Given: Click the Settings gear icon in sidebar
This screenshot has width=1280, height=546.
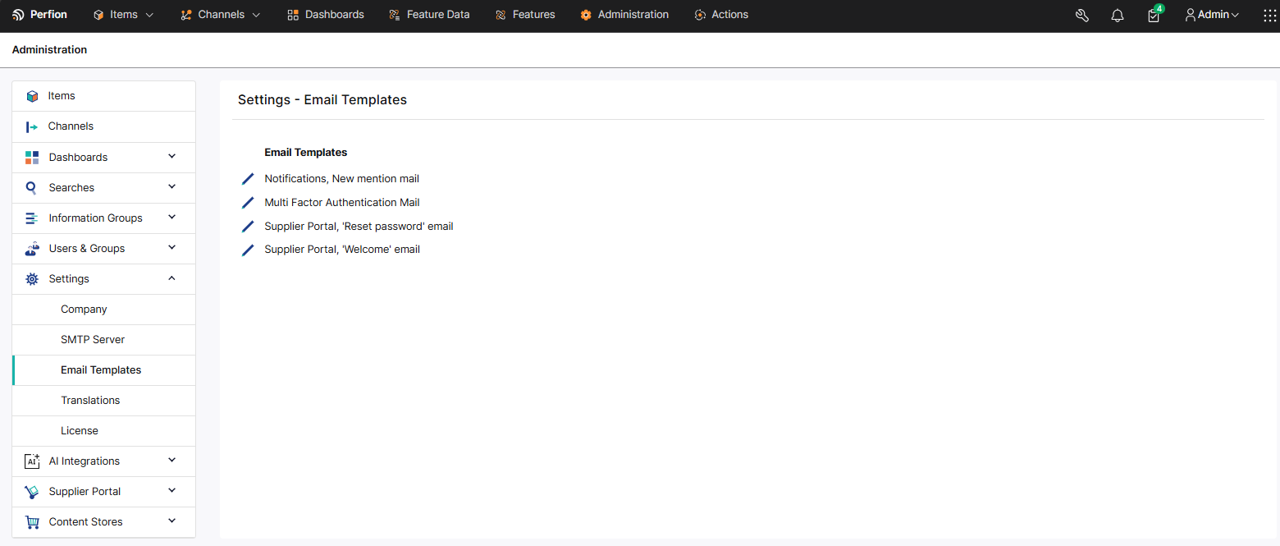Looking at the screenshot, I should 32,279.
